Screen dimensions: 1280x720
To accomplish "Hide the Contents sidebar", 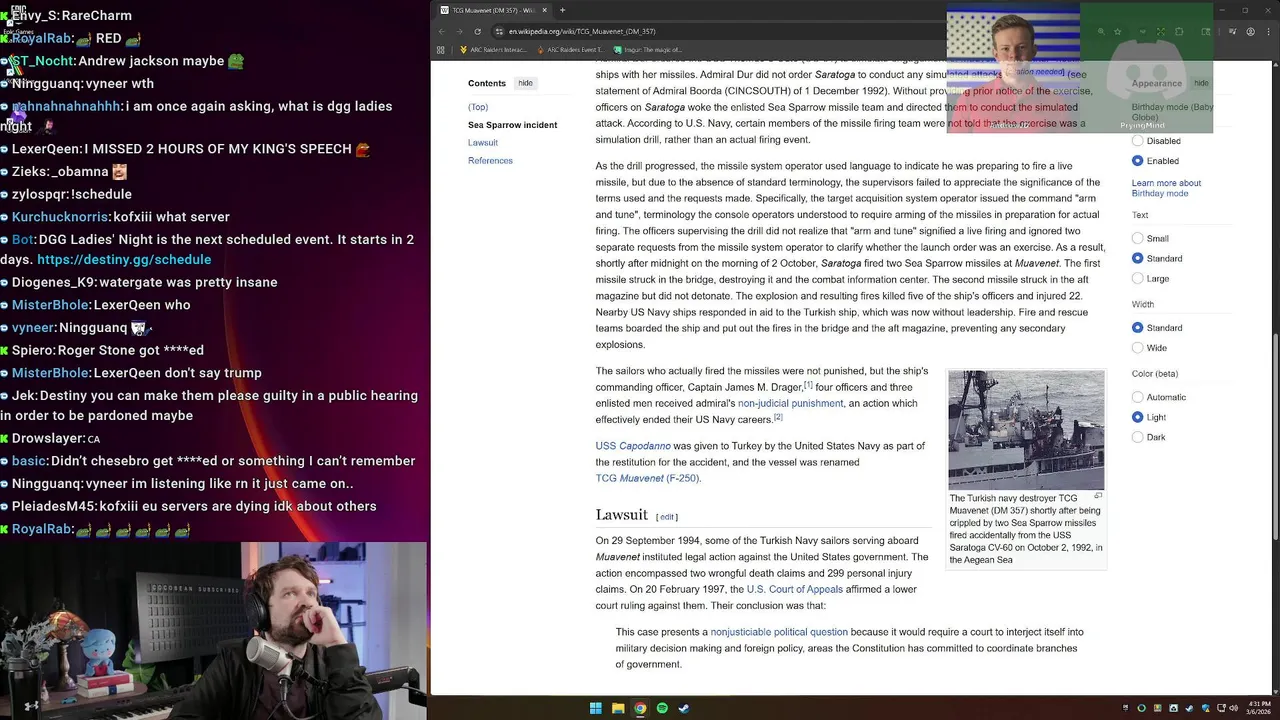I will [525, 83].
